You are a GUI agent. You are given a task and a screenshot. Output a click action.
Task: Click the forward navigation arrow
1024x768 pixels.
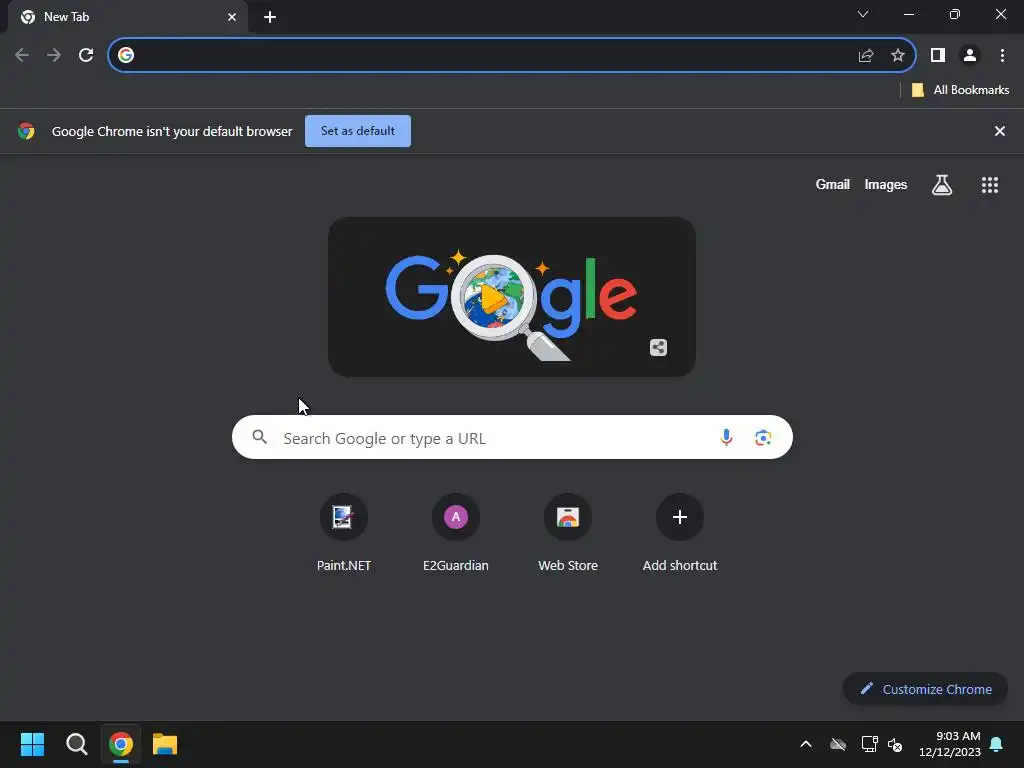pyautogui.click(x=54, y=55)
